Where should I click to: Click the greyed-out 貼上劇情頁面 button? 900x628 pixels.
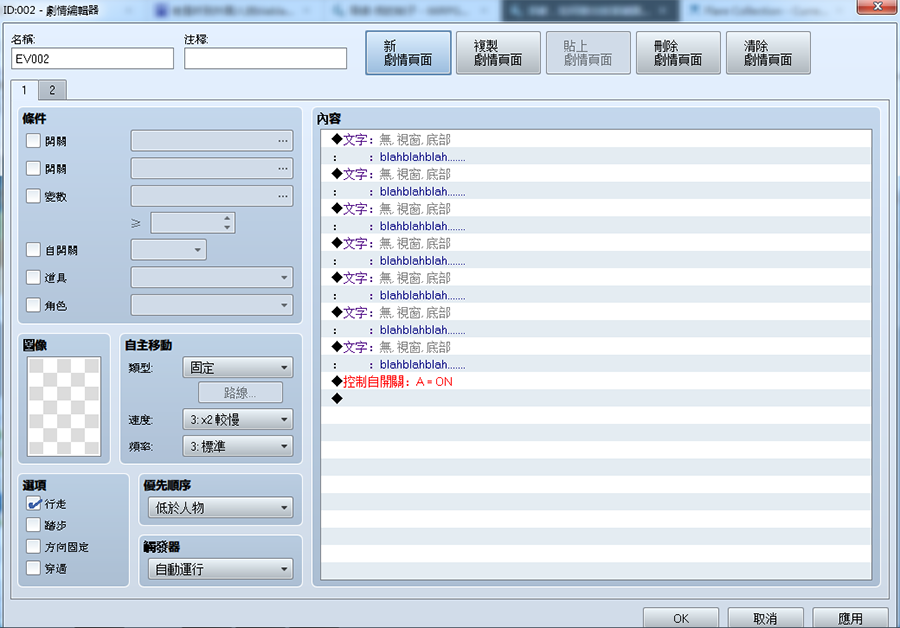[x=588, y=53]
